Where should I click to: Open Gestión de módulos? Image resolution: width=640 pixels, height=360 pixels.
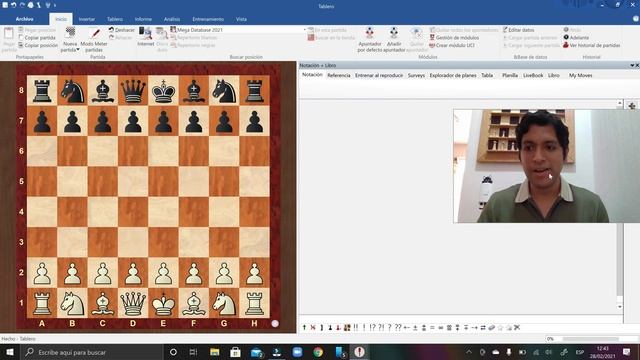tap(454, 38)
